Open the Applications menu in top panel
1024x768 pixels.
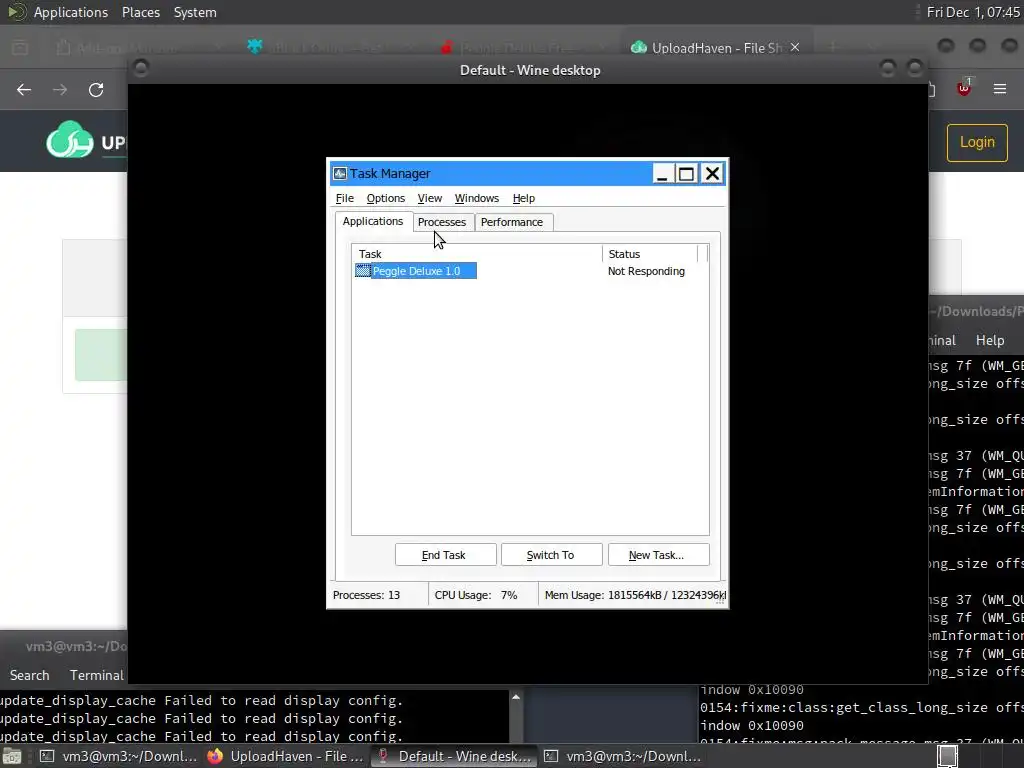71,12
